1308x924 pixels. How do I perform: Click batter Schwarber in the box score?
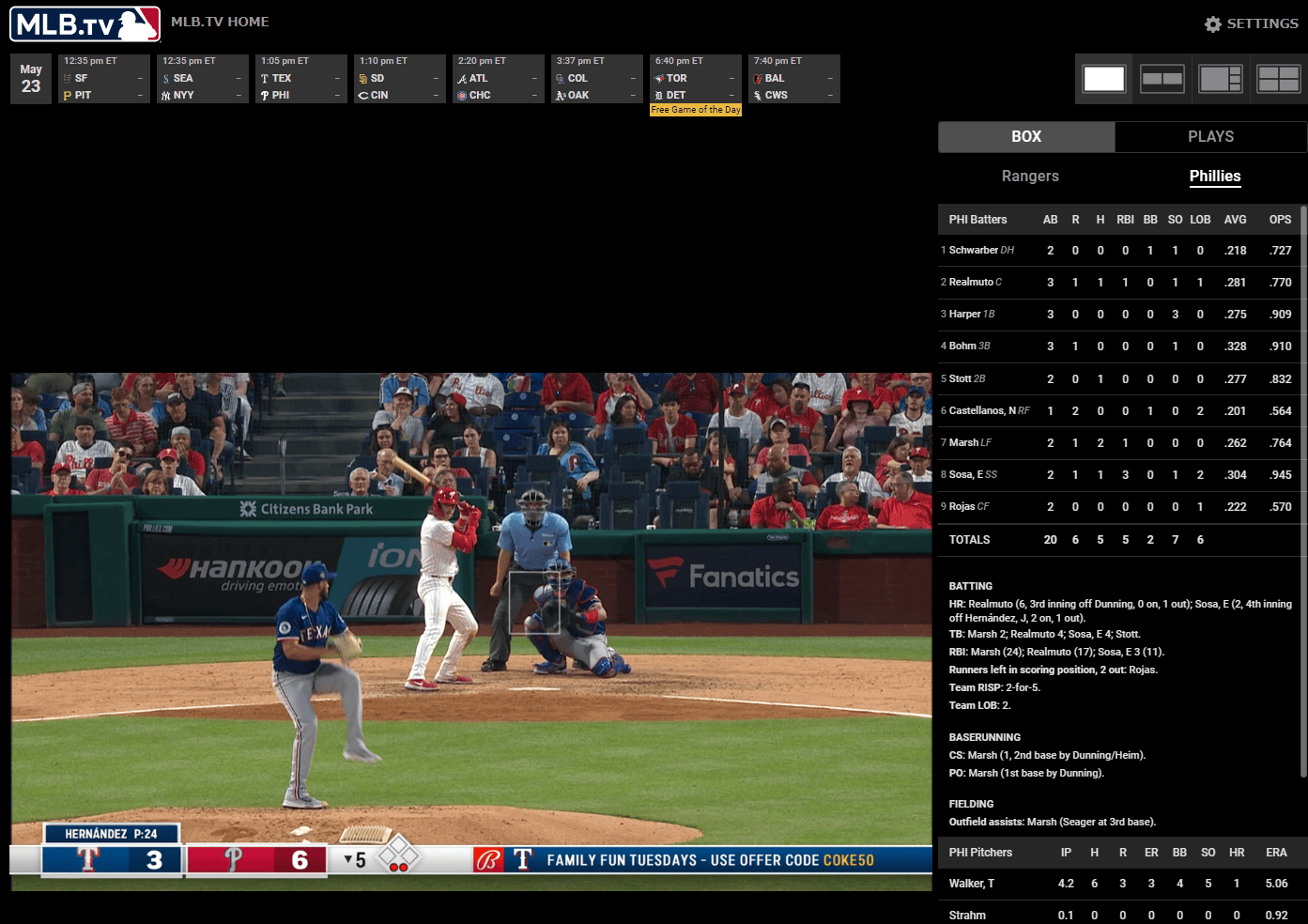[974, 251]
